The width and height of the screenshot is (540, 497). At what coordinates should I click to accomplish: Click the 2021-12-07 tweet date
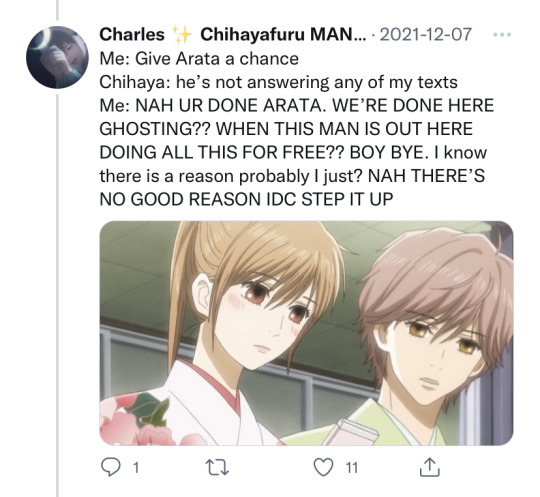pyautogui.click(x=425, y=34)
